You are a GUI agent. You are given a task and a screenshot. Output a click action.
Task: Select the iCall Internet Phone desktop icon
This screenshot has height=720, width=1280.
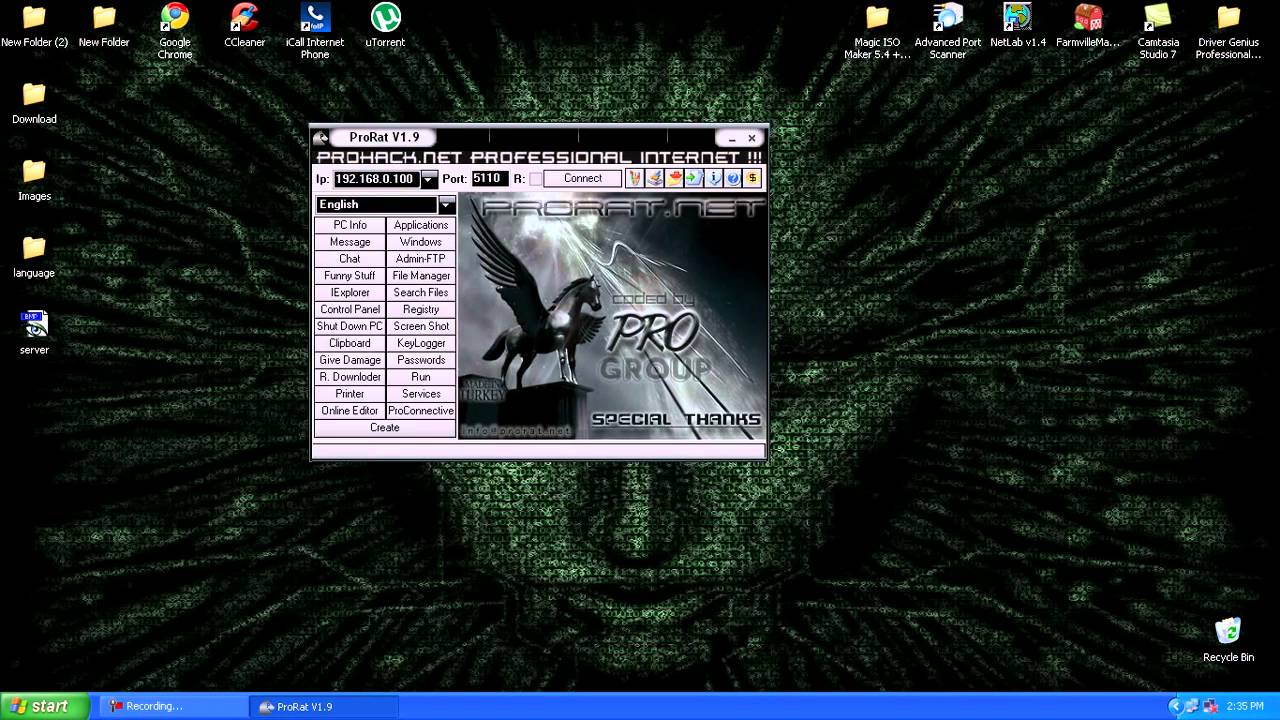[x=315, y=31]
